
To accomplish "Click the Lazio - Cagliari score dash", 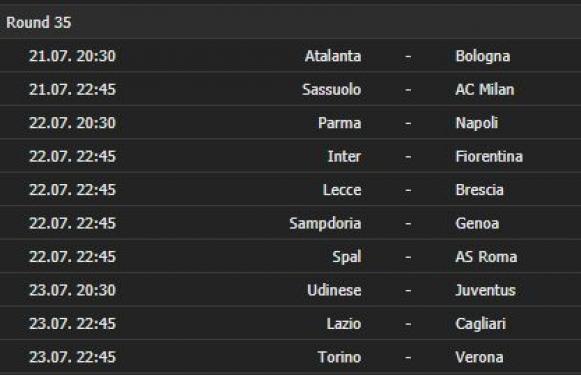I will [408, 324].
